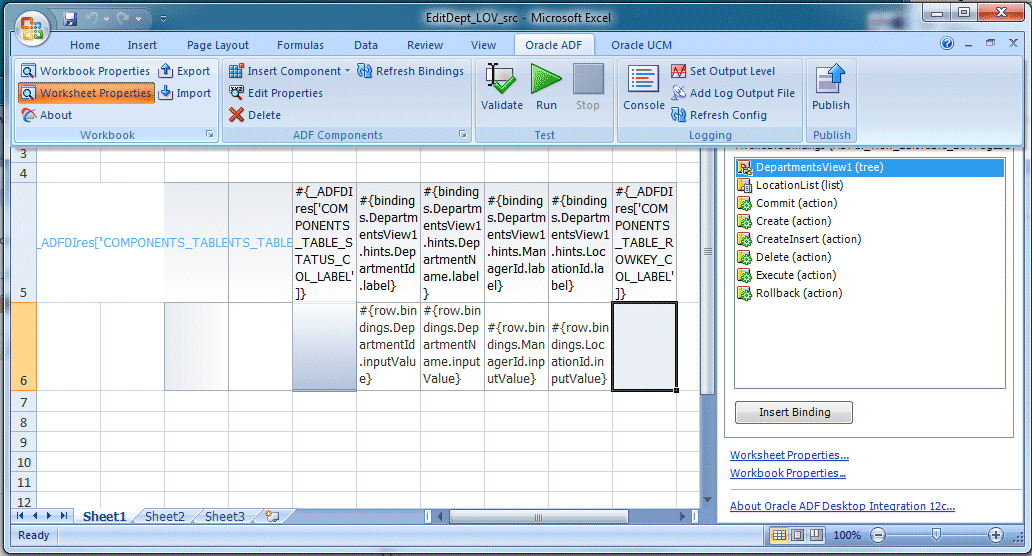Switch to the Oracle UCM tab
The height and width of the screenshot is (556, 1032).
click(x=642, y=45)
